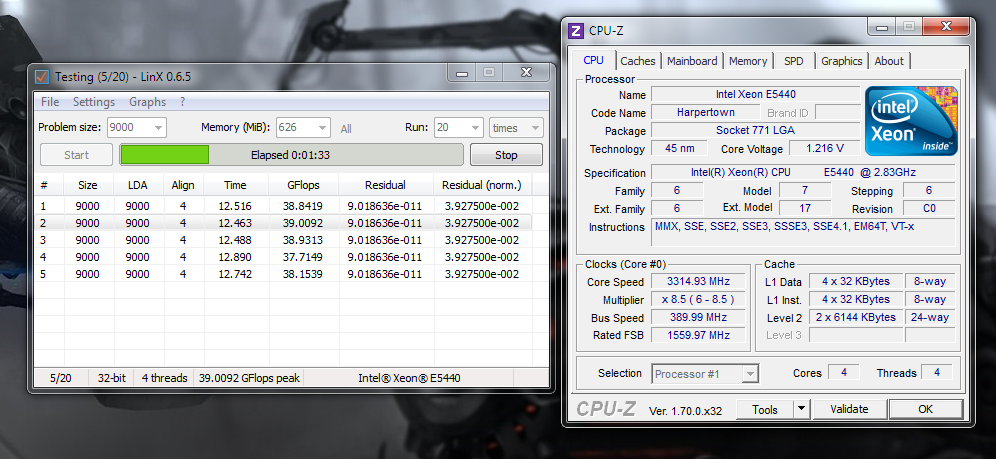The height and width of the screenshot is (459, 996).
Task: Switch to the Graphics tab
Action: point(842,61)
